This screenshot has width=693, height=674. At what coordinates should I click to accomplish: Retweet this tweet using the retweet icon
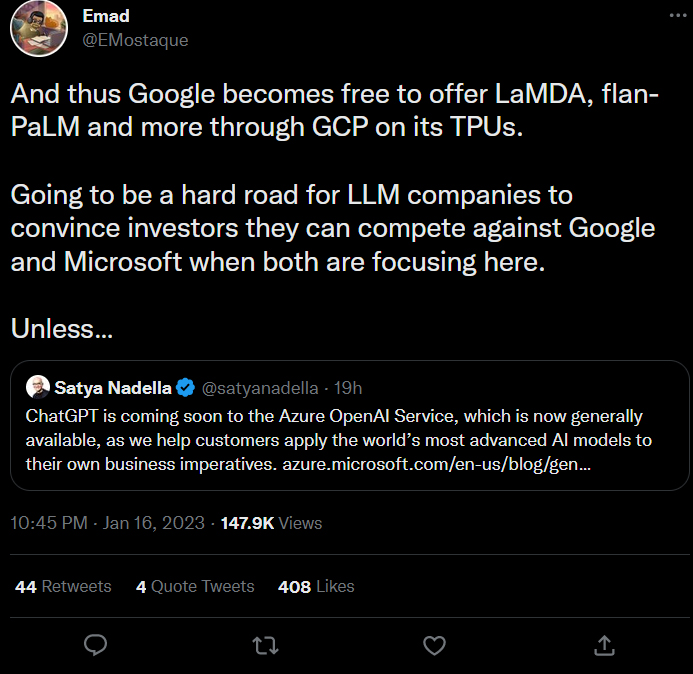pos(265,645)
